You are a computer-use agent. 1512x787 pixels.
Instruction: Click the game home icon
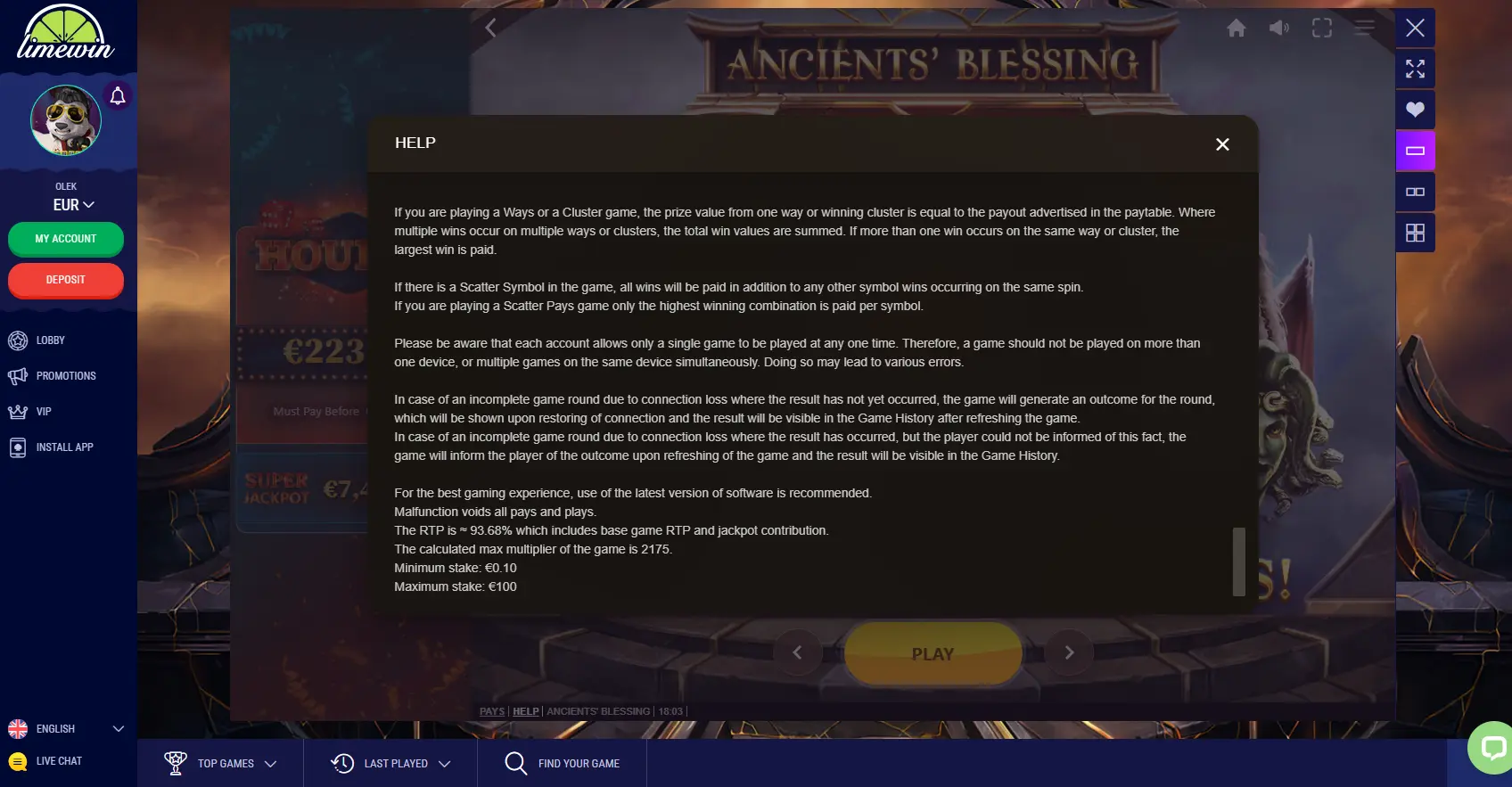pyautogui.click(x=1237, y=29)
